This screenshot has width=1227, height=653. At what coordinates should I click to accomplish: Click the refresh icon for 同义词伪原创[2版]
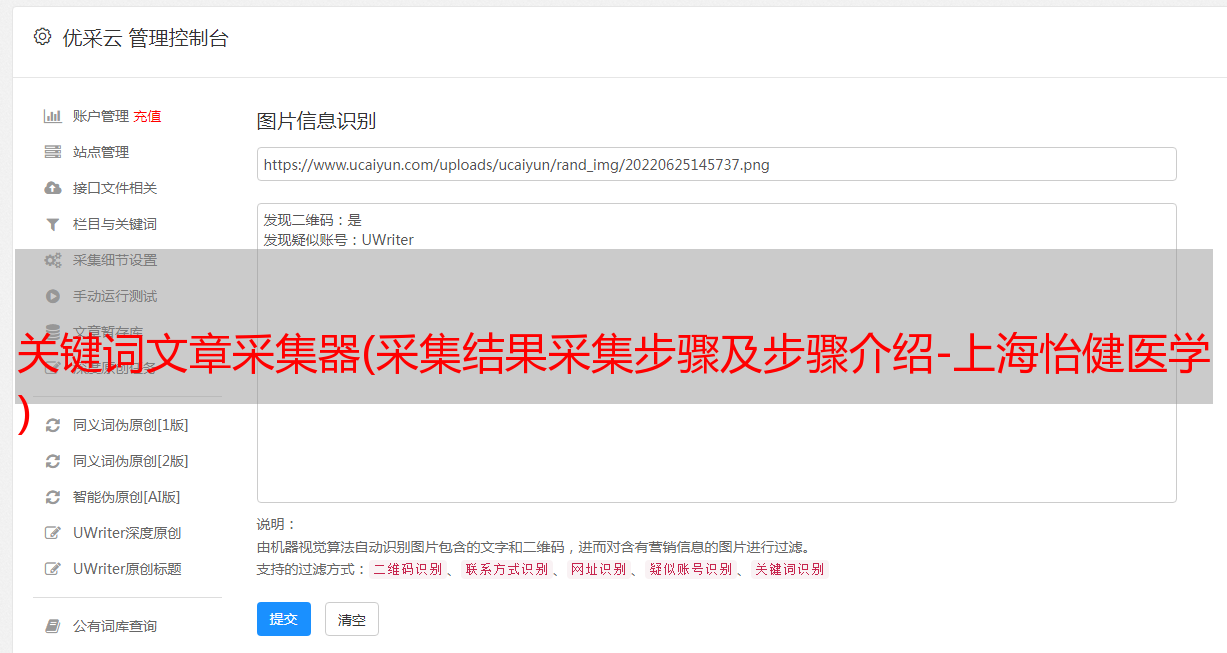(53, 461)
